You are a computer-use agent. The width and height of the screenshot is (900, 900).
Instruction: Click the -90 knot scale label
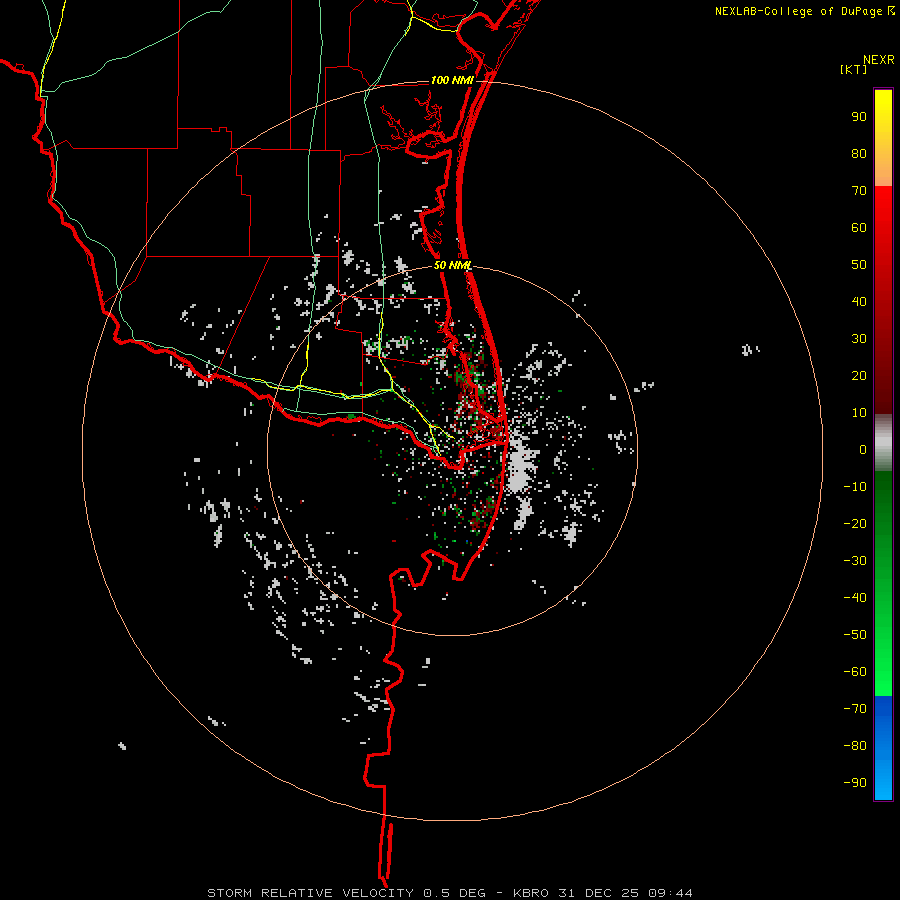pyautogui.click(x=855, y=783)
